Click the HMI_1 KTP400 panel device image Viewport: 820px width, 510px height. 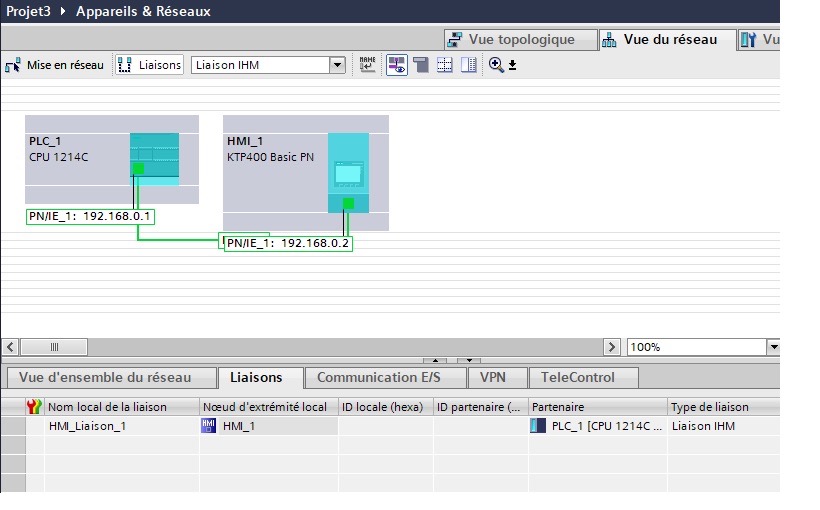(348, 172)
